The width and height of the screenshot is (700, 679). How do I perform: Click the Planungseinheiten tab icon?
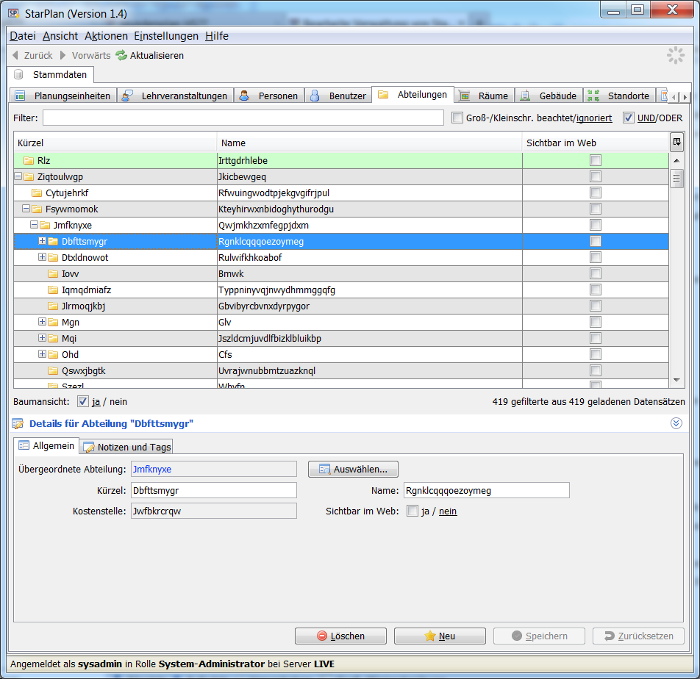click(20, 96)
